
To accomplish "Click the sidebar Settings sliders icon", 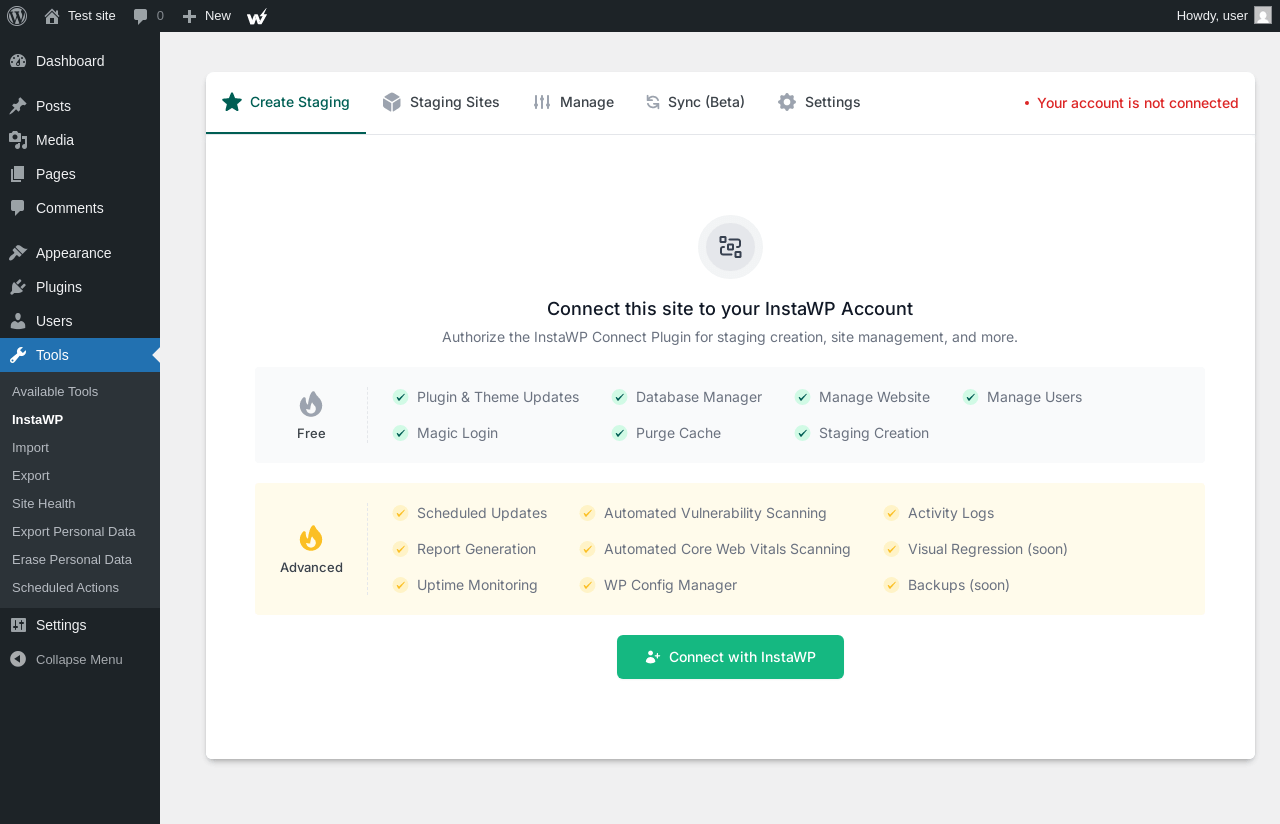I will (x=18, y=625).
